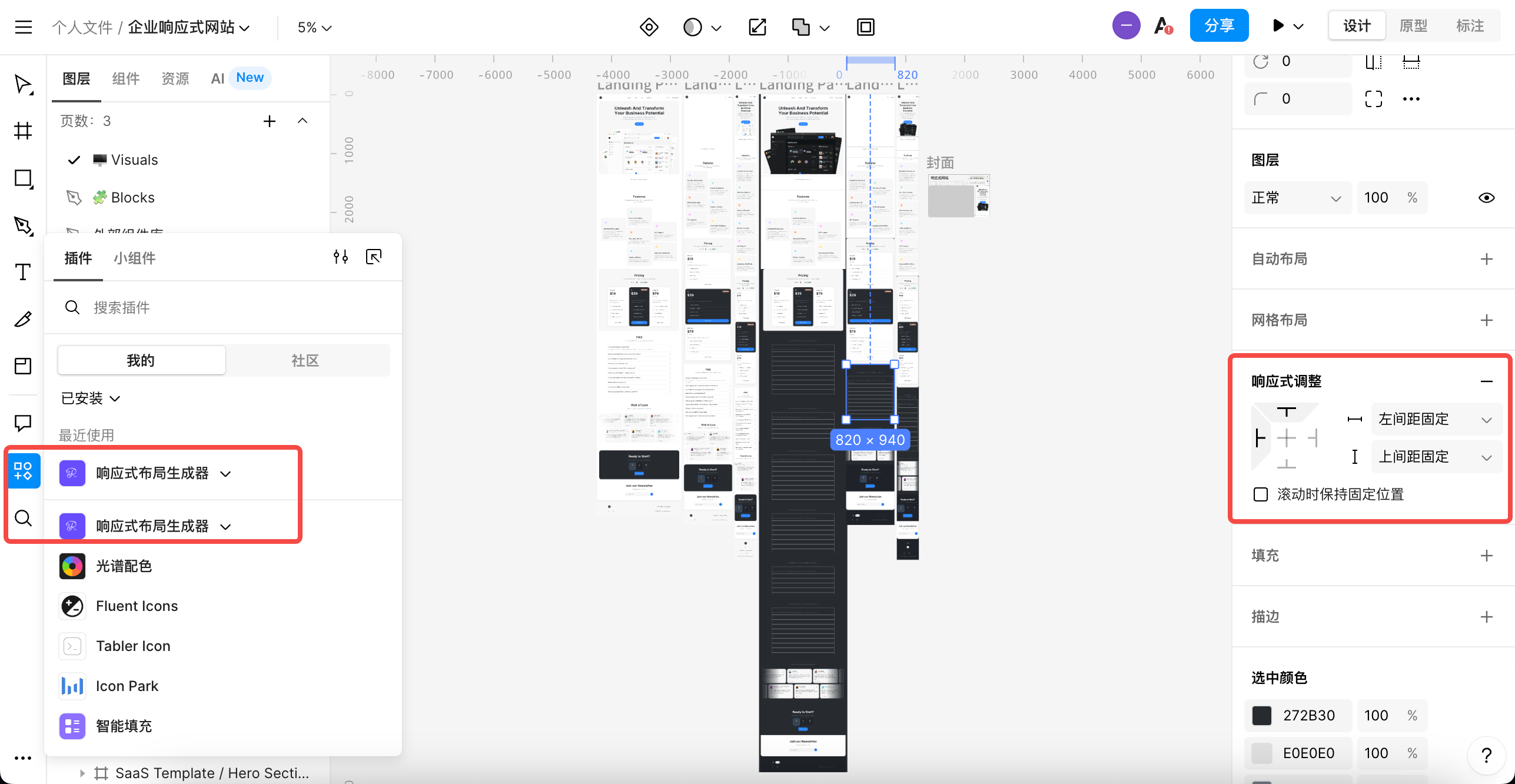Open more tools ellipsis at toolbar bottom
The height and width of the screenshot is (784, 1515).
tap(23, 758)
